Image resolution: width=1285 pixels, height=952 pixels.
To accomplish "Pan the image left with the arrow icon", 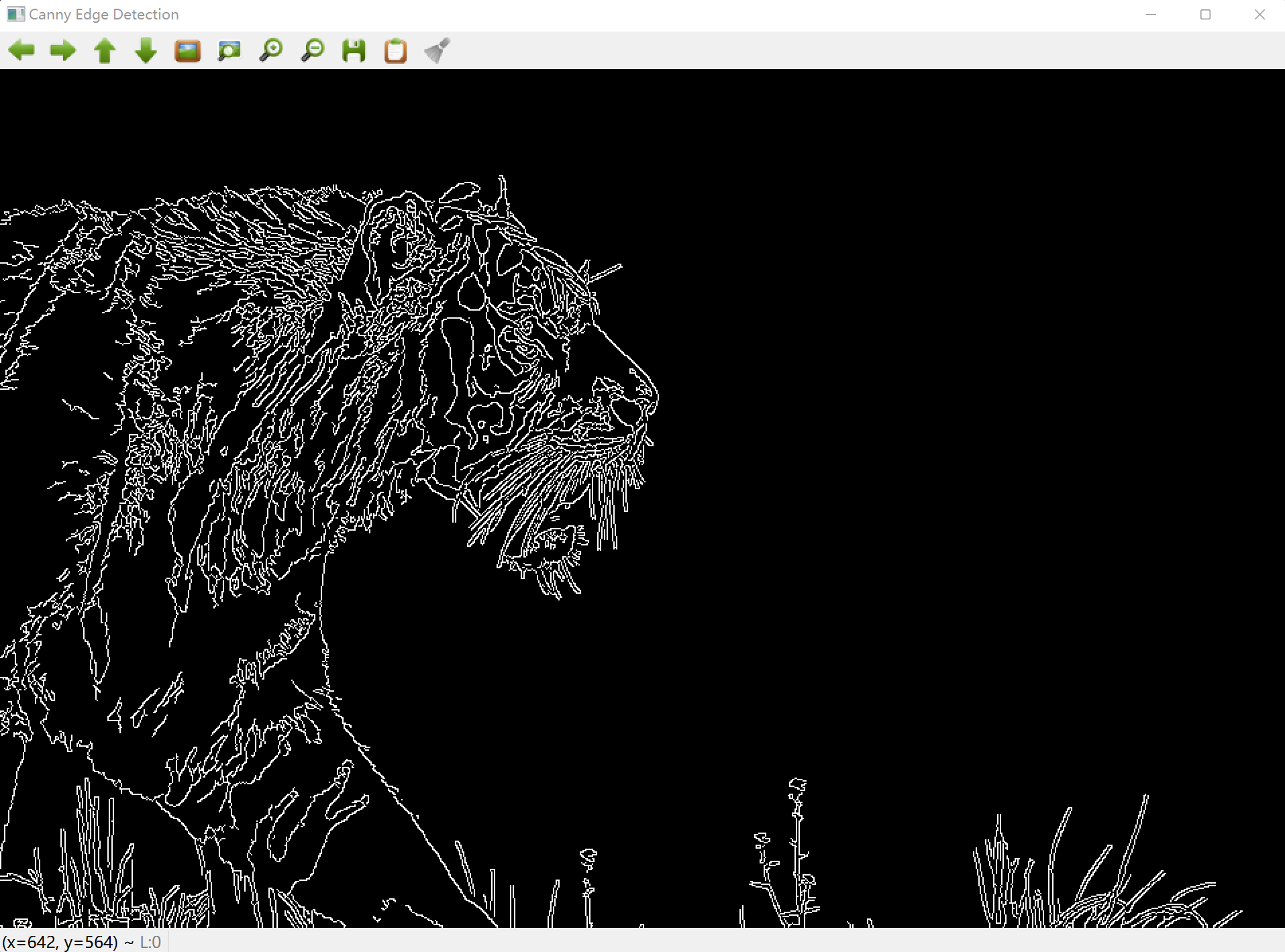I will point(21,50).
